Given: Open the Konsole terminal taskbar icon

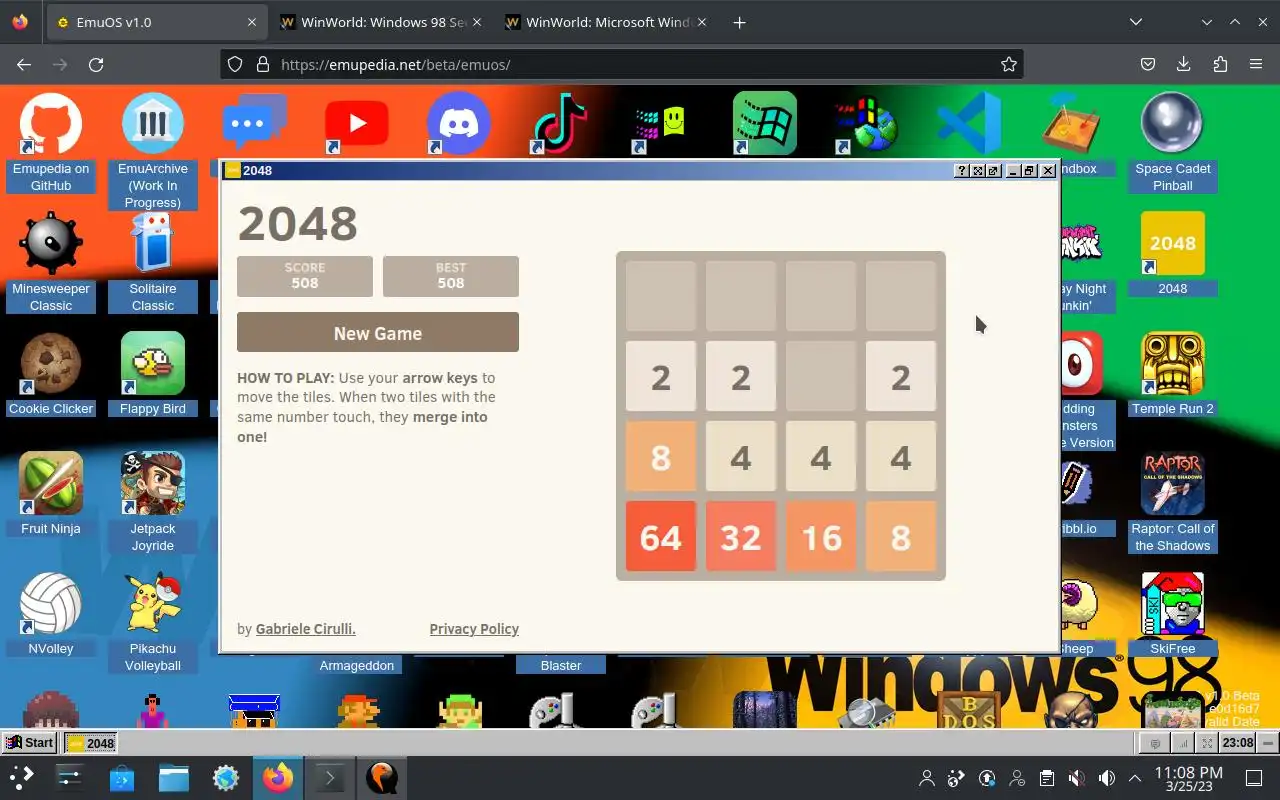Looking at the screenshot, I should pos(330,778).
